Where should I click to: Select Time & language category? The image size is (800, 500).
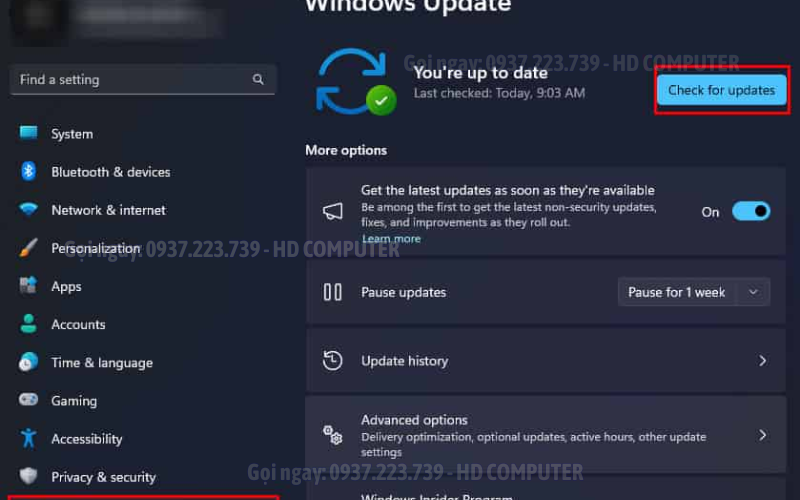(x=102, y=363)
